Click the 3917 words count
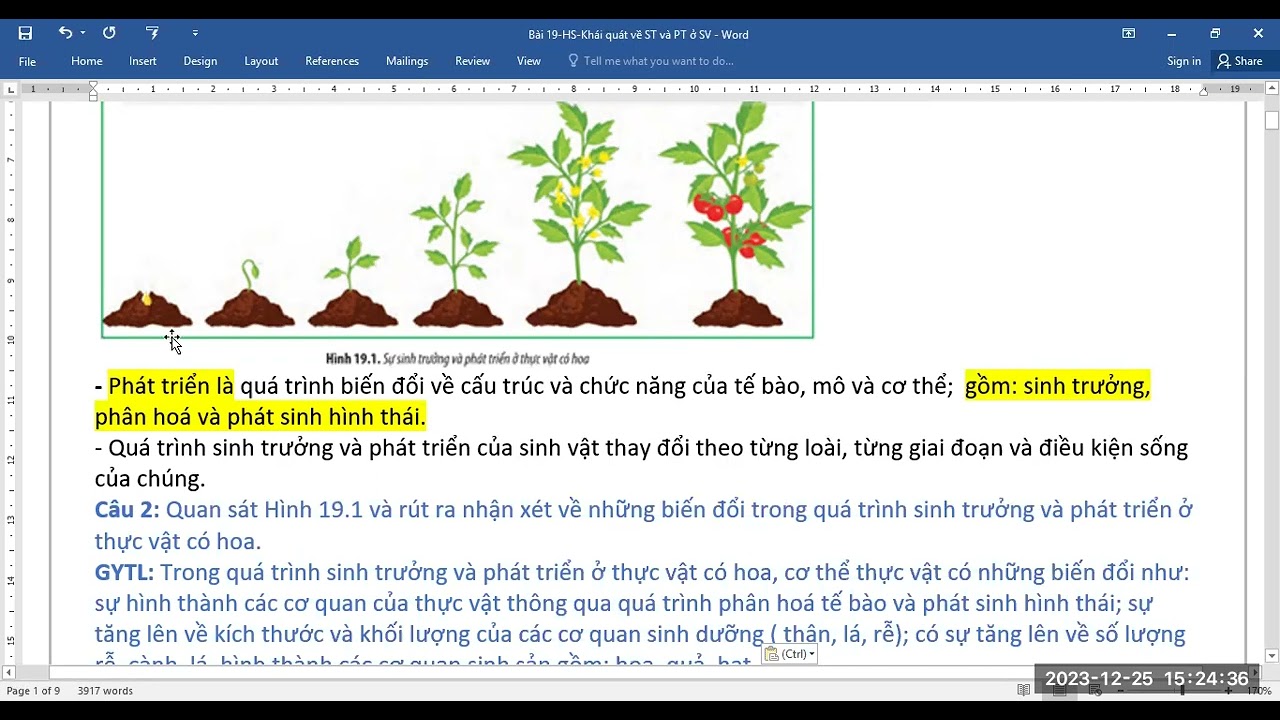Screen dimensions: 1280x720 tap(105, 691)
